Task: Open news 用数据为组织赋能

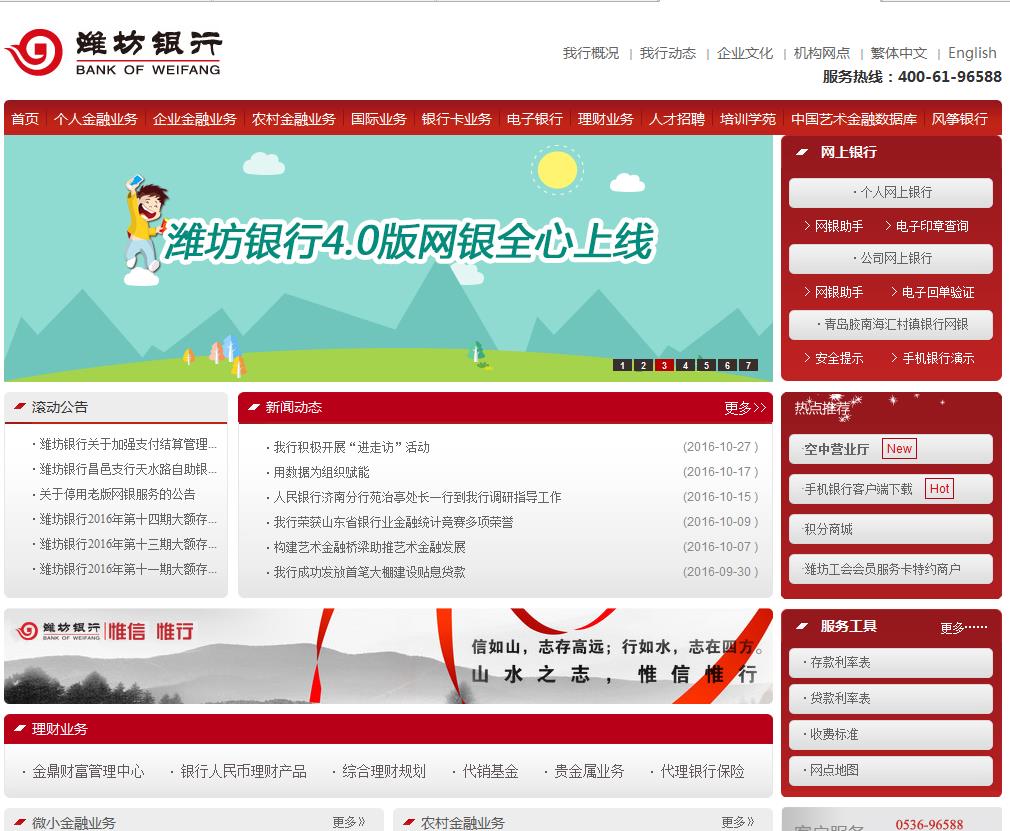Action: [x=321, y=472]
